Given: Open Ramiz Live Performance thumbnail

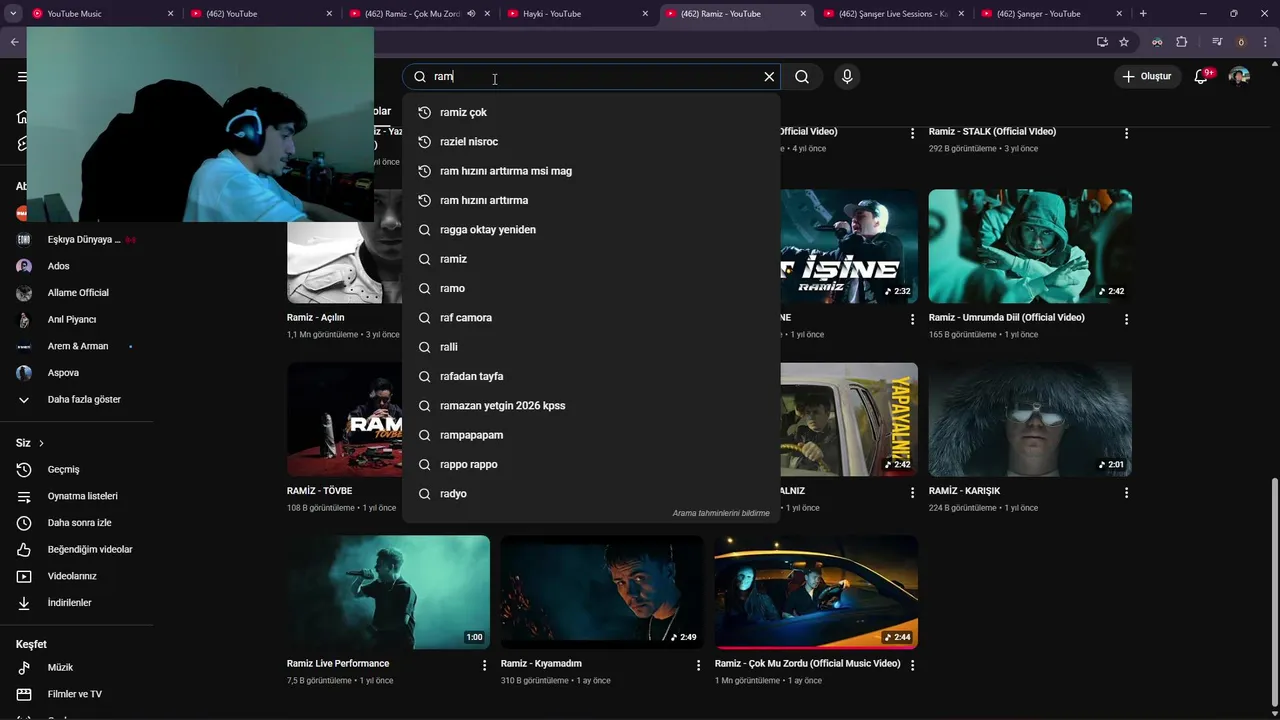Looking at the screenshot, I should 388,592.
